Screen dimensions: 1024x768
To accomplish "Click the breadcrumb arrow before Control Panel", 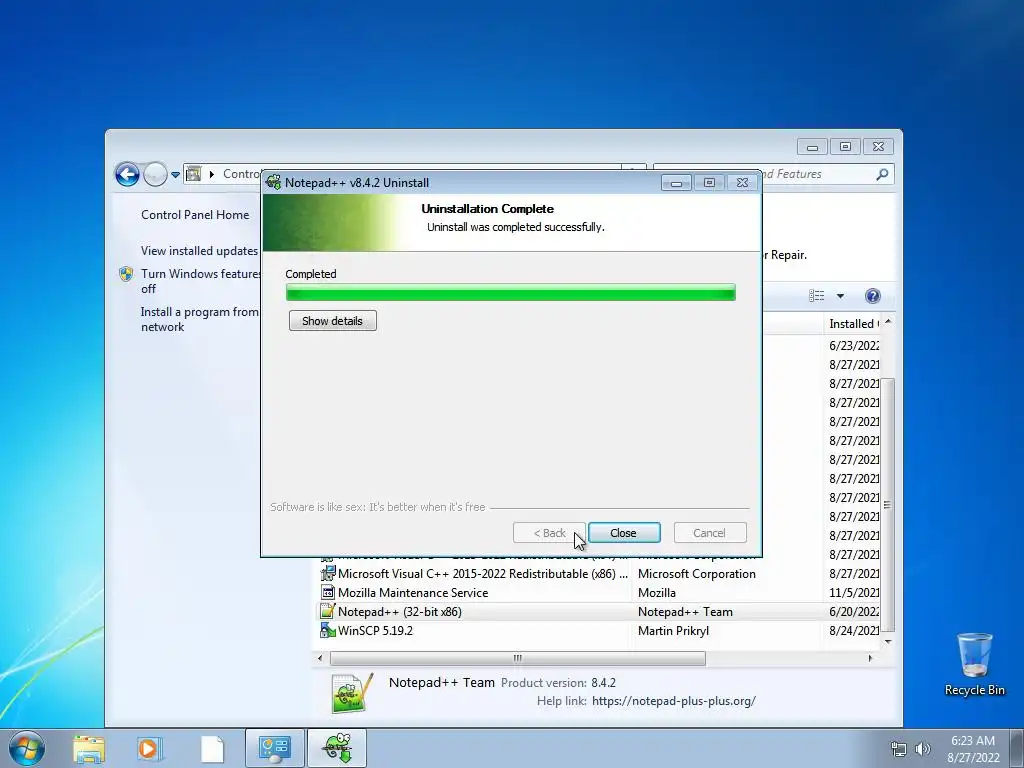I will pyautogui.click(x=212, y=174).
